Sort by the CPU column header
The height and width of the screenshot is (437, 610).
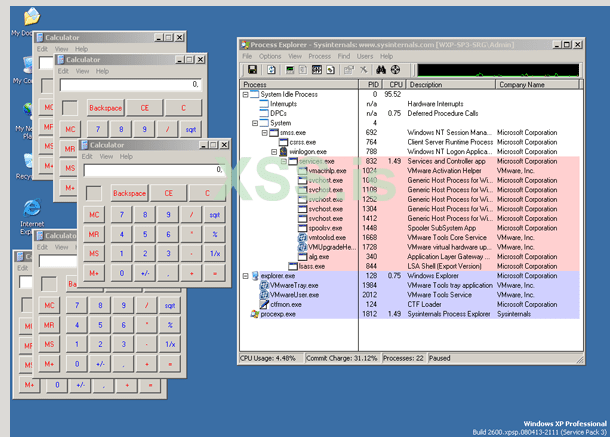[394, 85]
